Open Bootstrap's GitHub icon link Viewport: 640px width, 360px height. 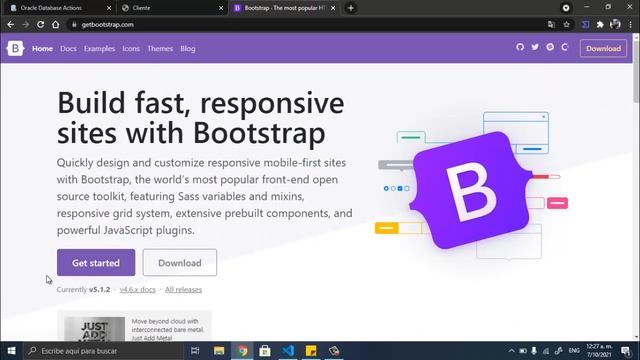[x=520, y=47]
